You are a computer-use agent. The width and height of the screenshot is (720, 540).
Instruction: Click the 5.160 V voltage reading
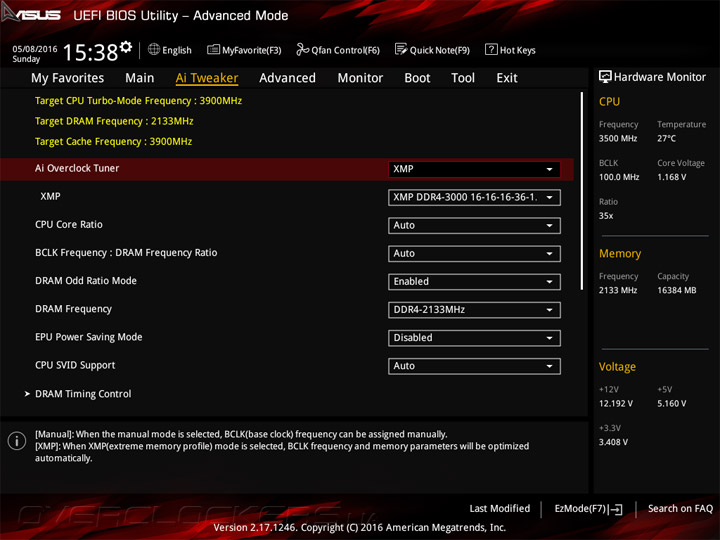coord(671,404)
